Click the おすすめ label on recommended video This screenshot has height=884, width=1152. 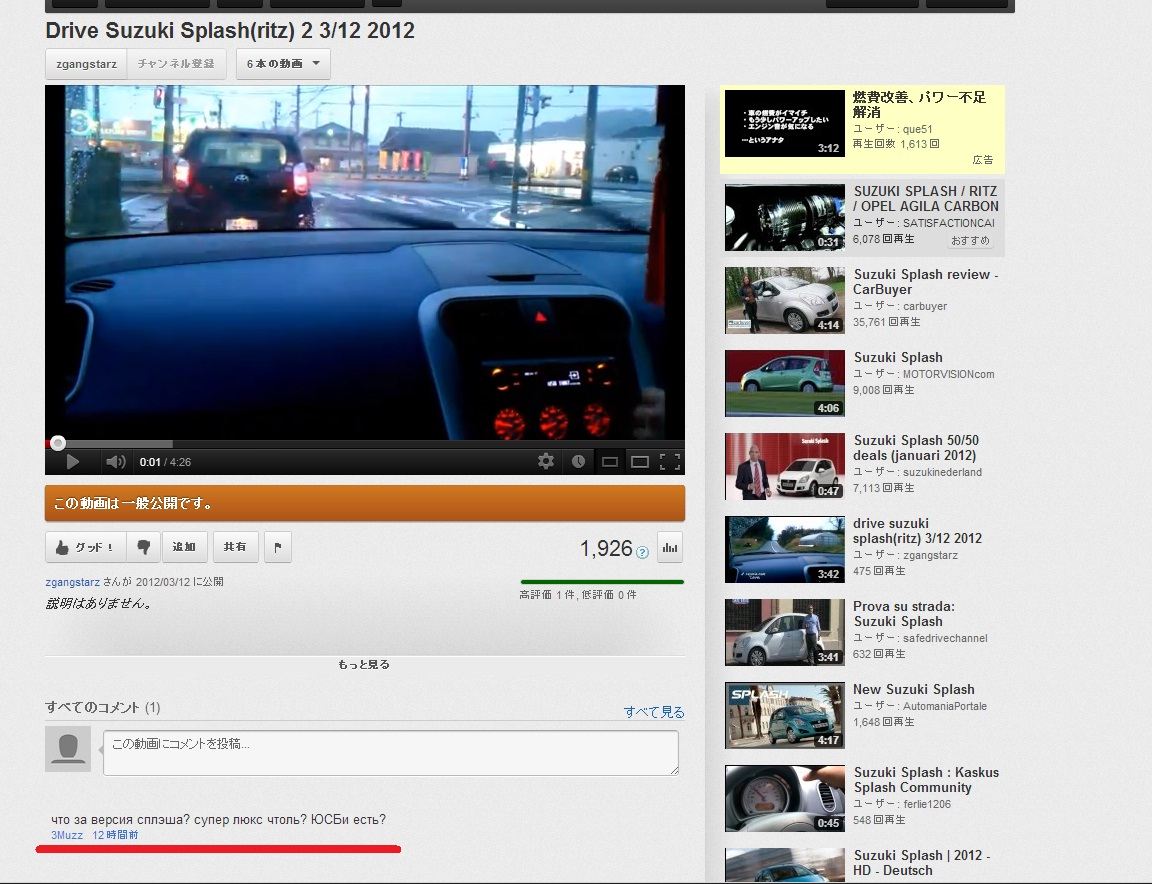tap(970, 240)
